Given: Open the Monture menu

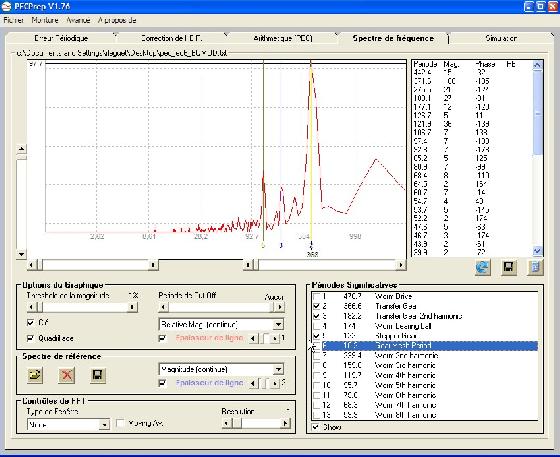Looking at the screenshot, I should [x=45, y=20].
